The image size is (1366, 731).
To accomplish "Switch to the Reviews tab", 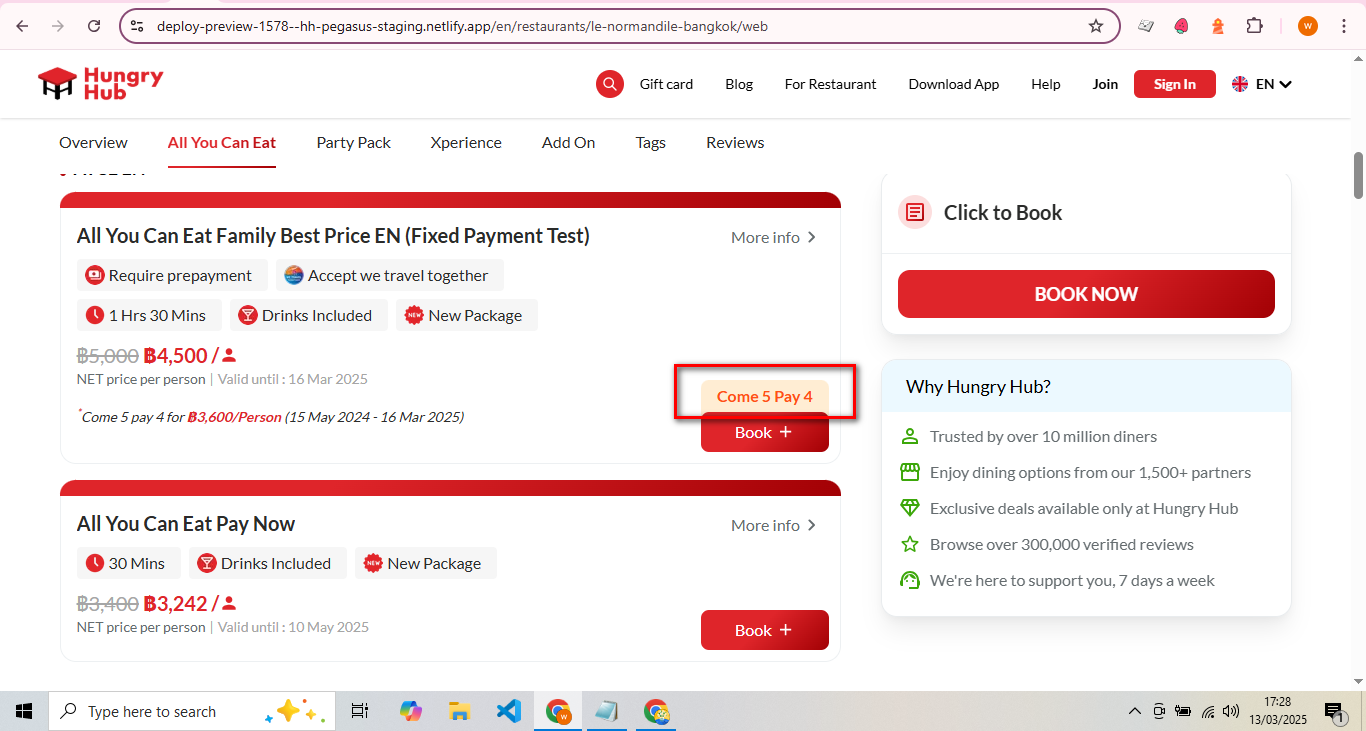I will pyautogui.click(x=735, y=142).
